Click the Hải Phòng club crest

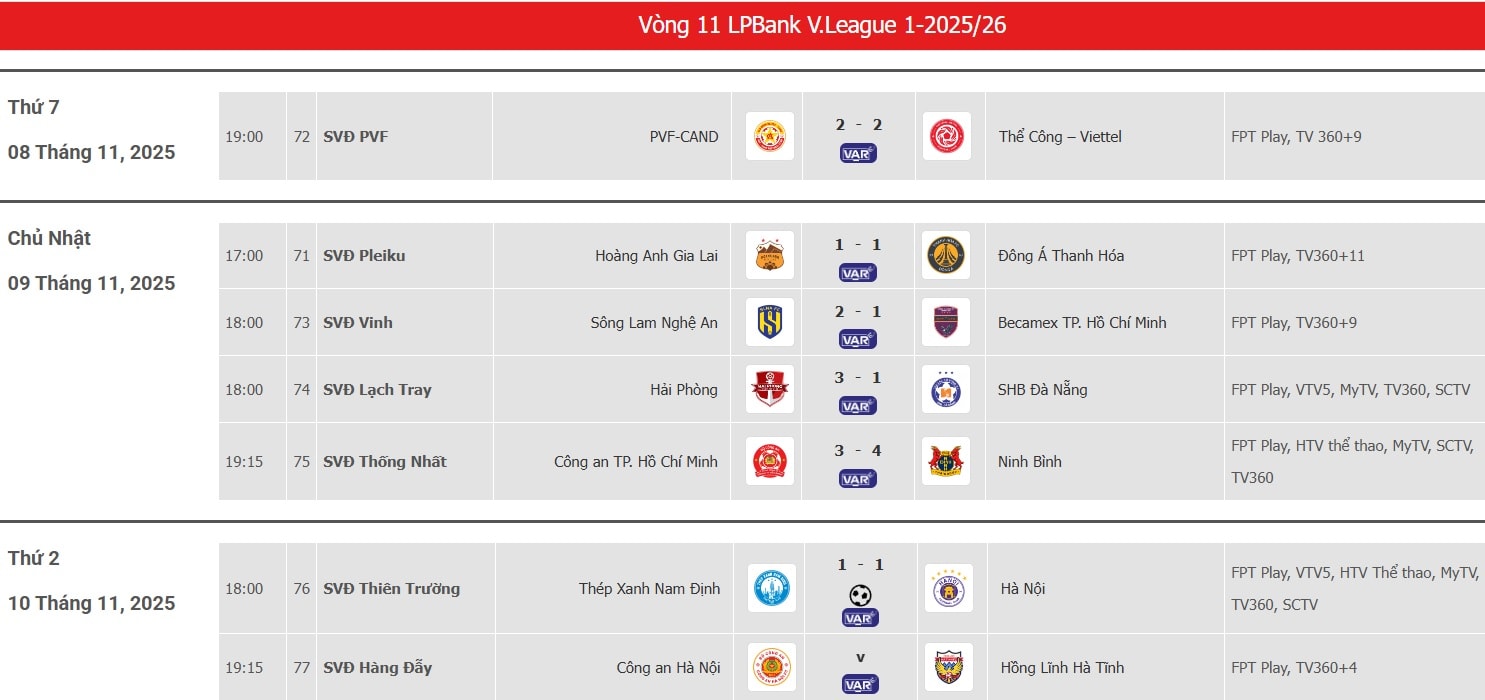point(770,389)
